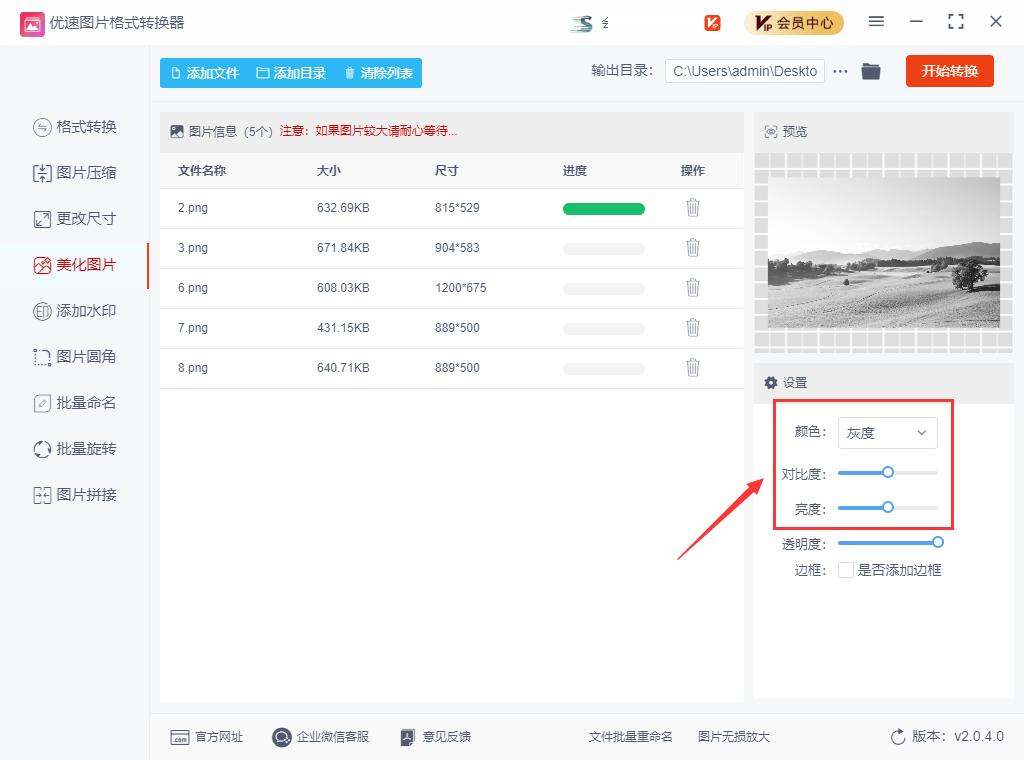
Task: Expand the output directory options via ellipsis
Action: [840, 71]
